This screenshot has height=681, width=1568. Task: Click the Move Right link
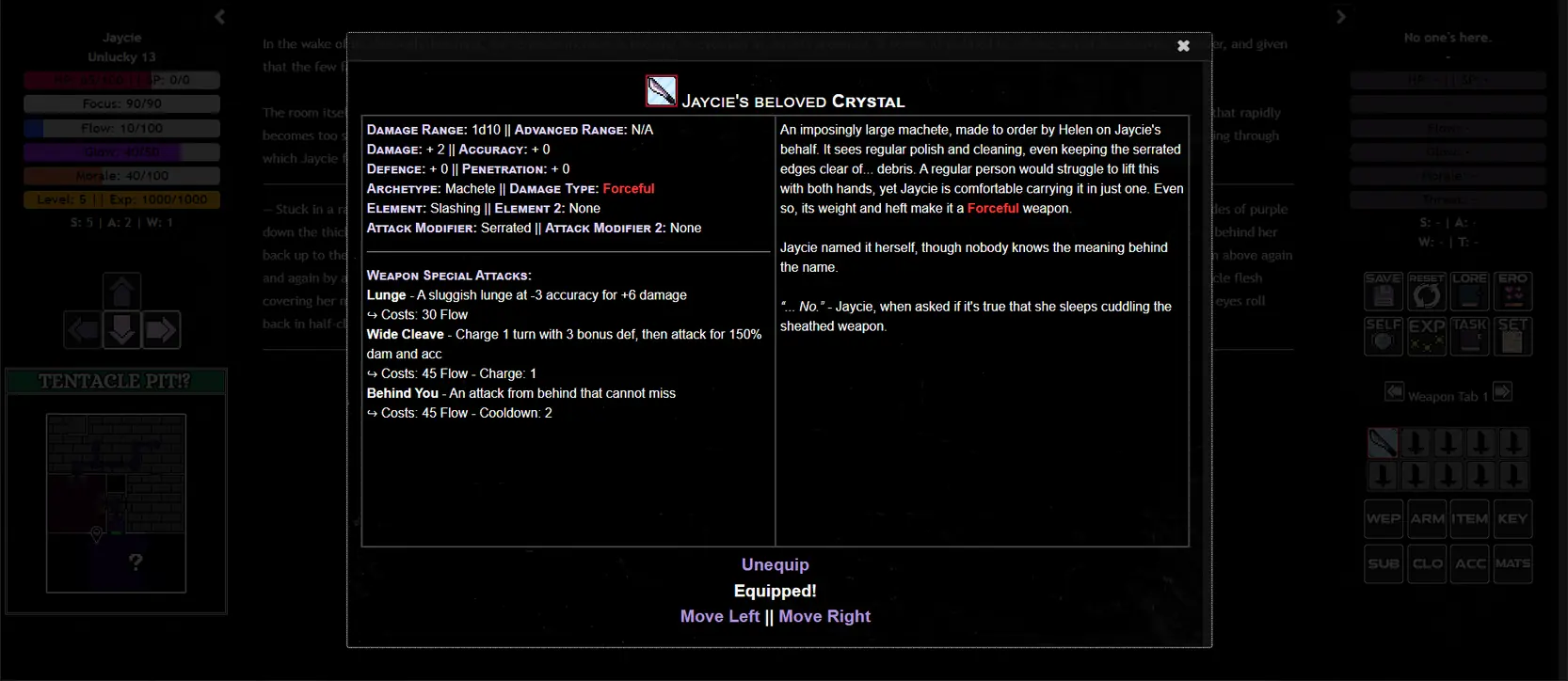[824, 616]
